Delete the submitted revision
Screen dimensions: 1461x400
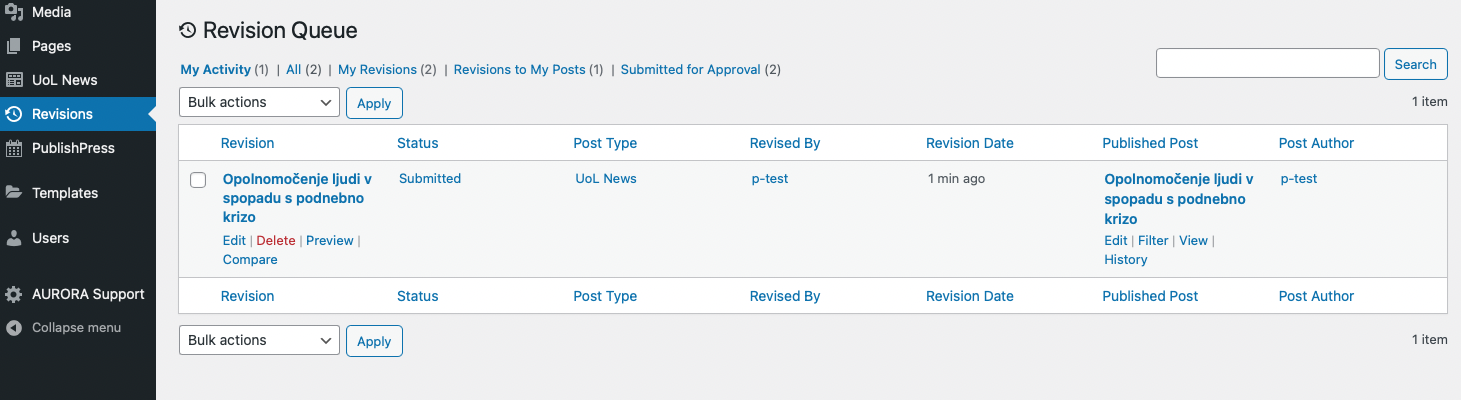point(276,241)
